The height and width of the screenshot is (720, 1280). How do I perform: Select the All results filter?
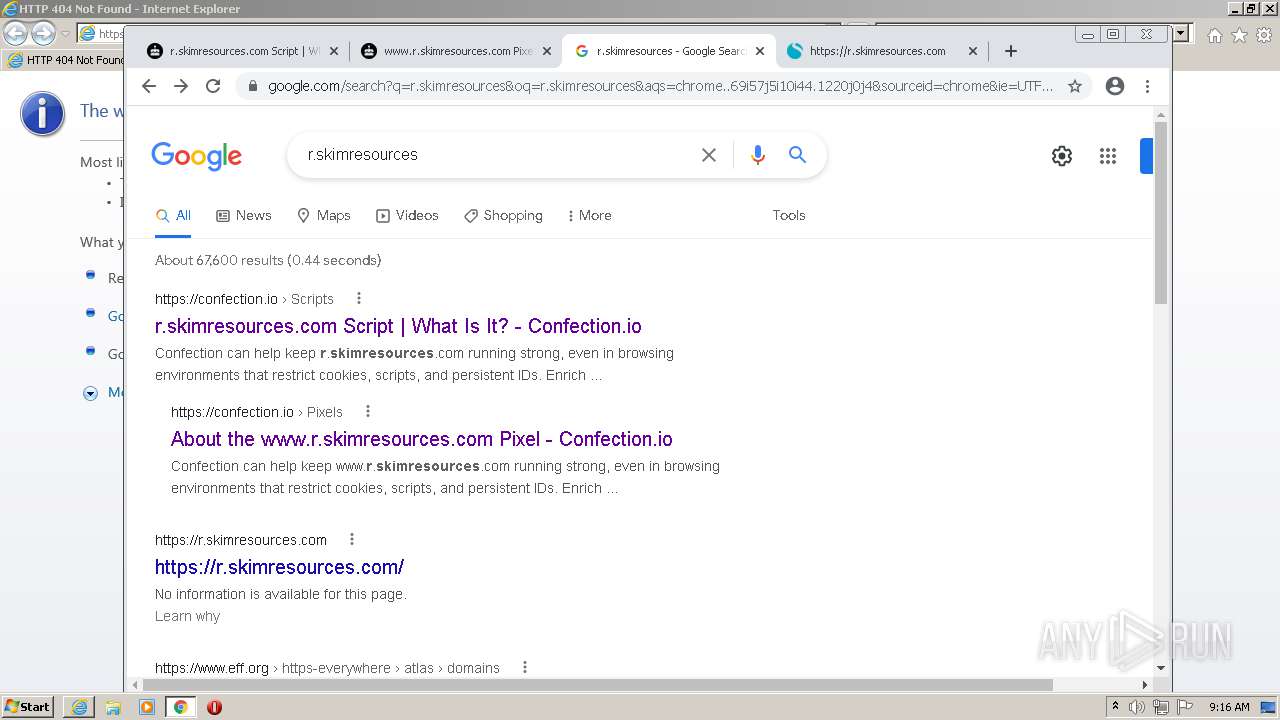pyautogui.click(x=173, y=215)
